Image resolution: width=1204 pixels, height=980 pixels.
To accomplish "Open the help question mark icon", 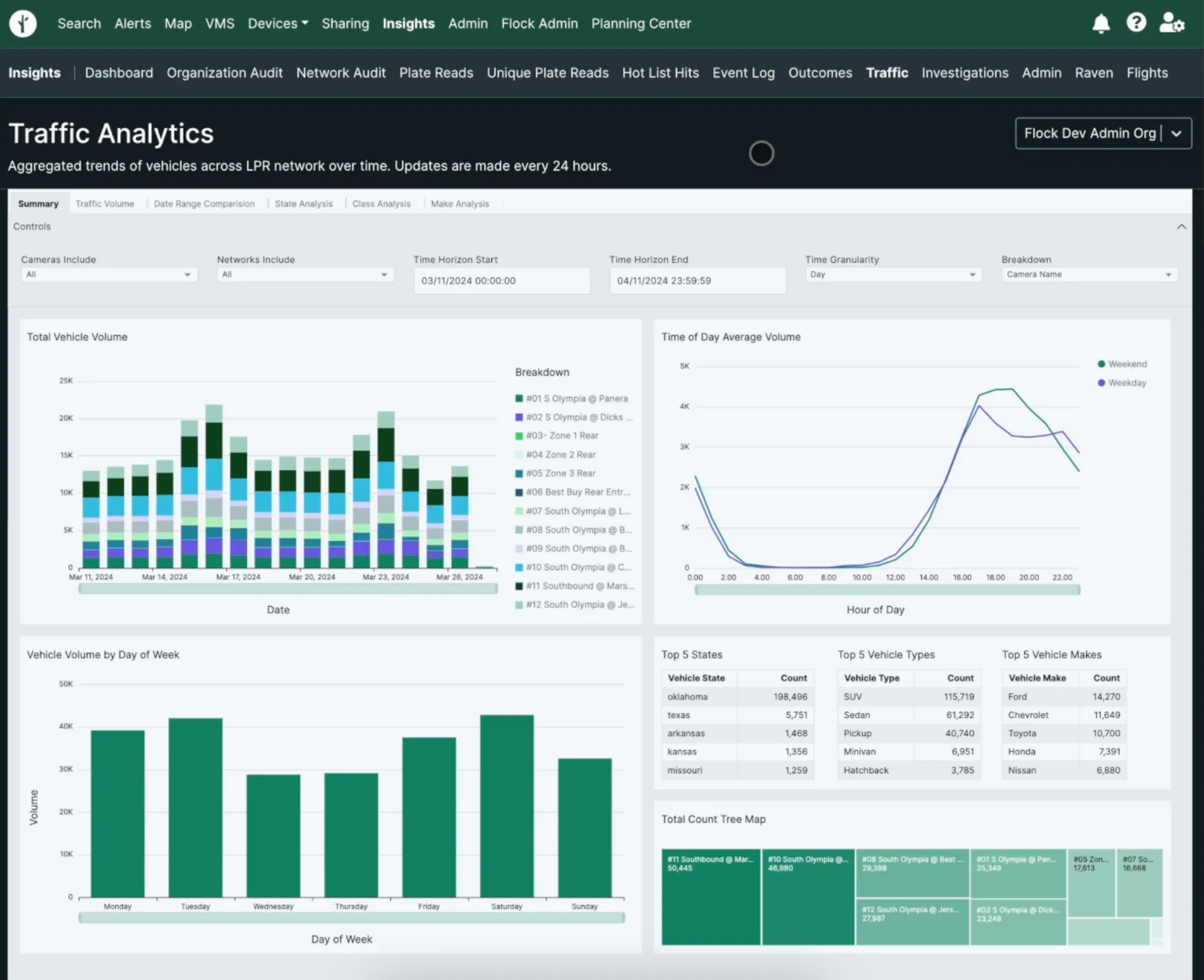I will tap(1136, 23).
